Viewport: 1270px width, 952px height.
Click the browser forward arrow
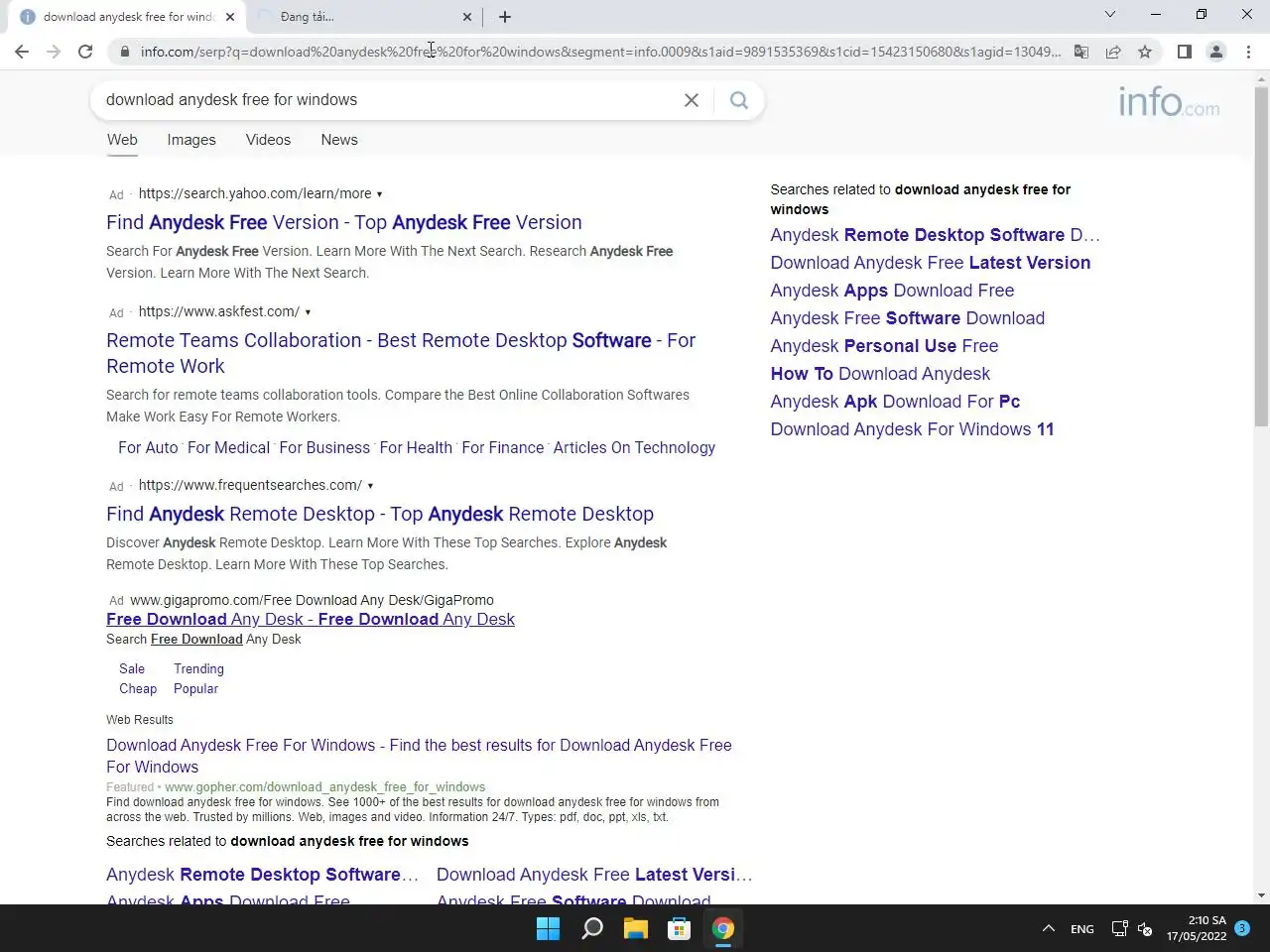tap(54, 52)
